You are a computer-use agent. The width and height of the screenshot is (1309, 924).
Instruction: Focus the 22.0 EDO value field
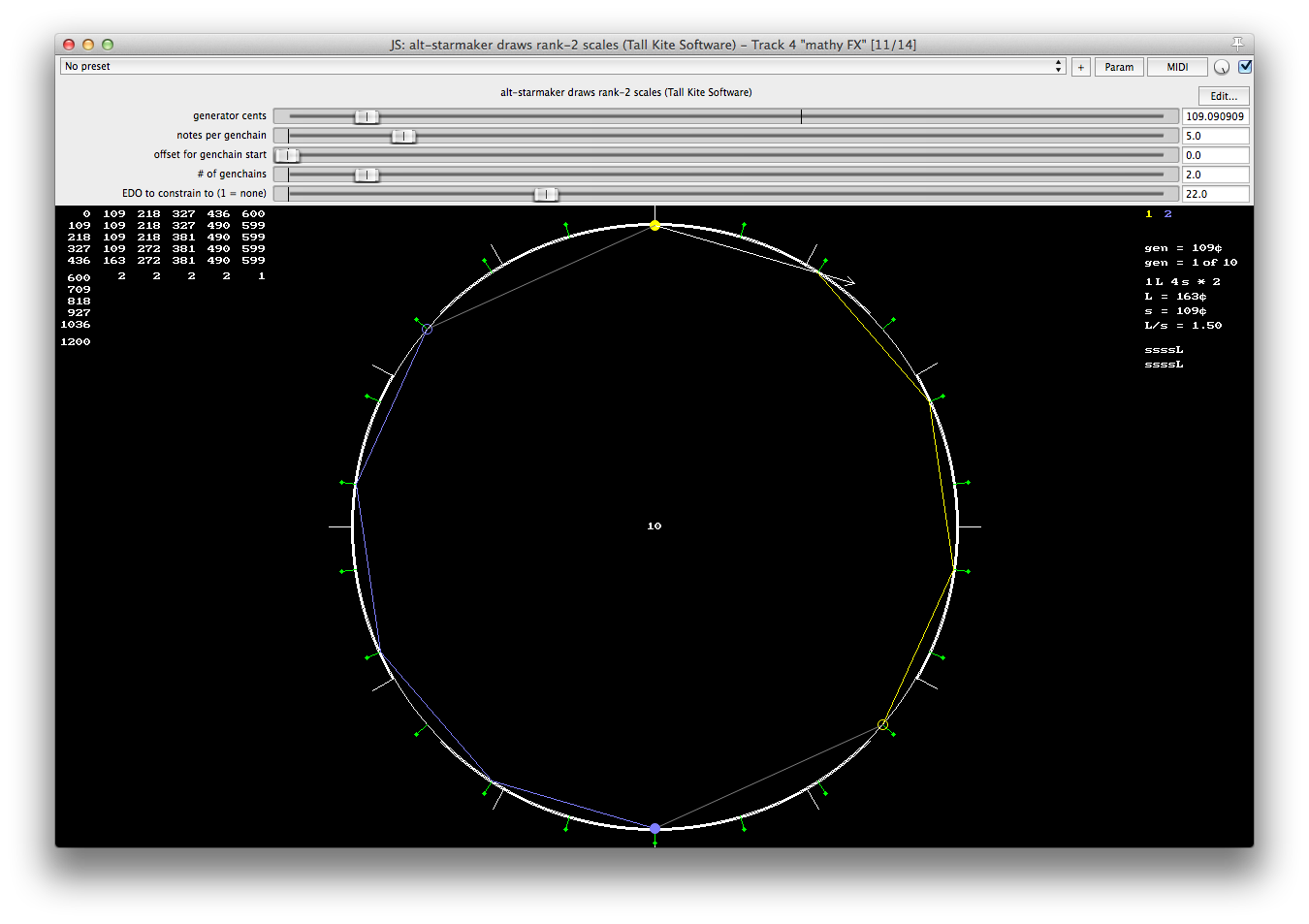coord(1216,194)
